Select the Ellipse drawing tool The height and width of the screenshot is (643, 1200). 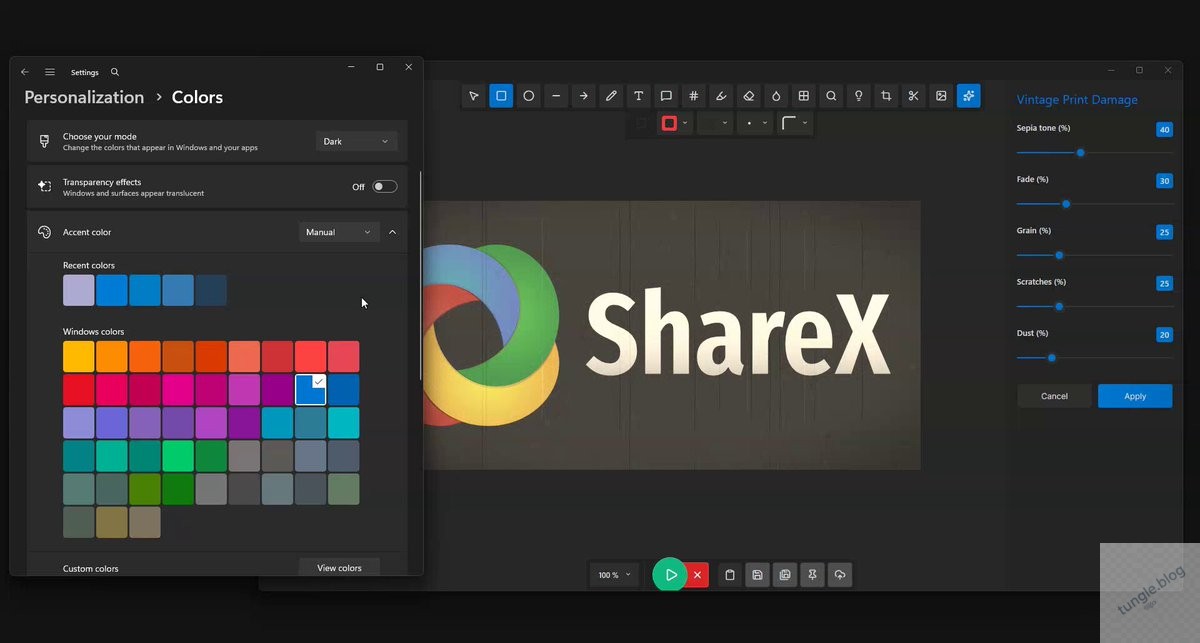pos(529,96)
